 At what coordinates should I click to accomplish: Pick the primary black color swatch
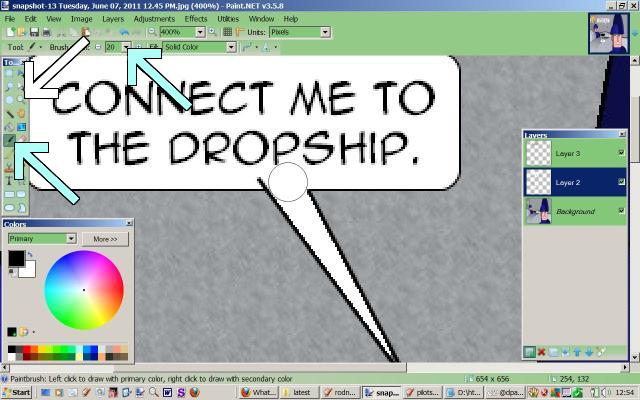[x=16, y=258]
